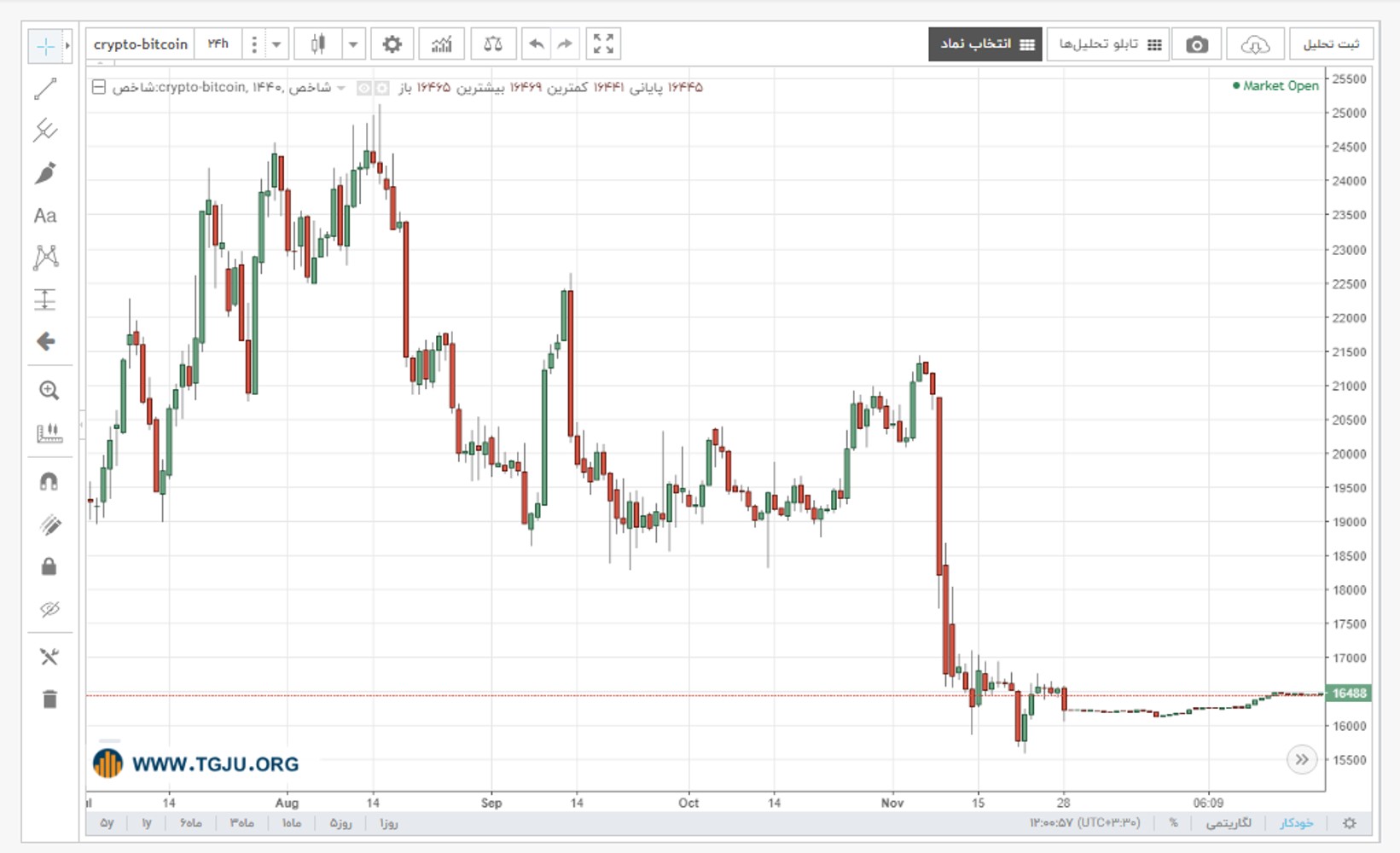The image size is (1400, 853).
Task: Collapse the legend with minus box
Action: 99,87
